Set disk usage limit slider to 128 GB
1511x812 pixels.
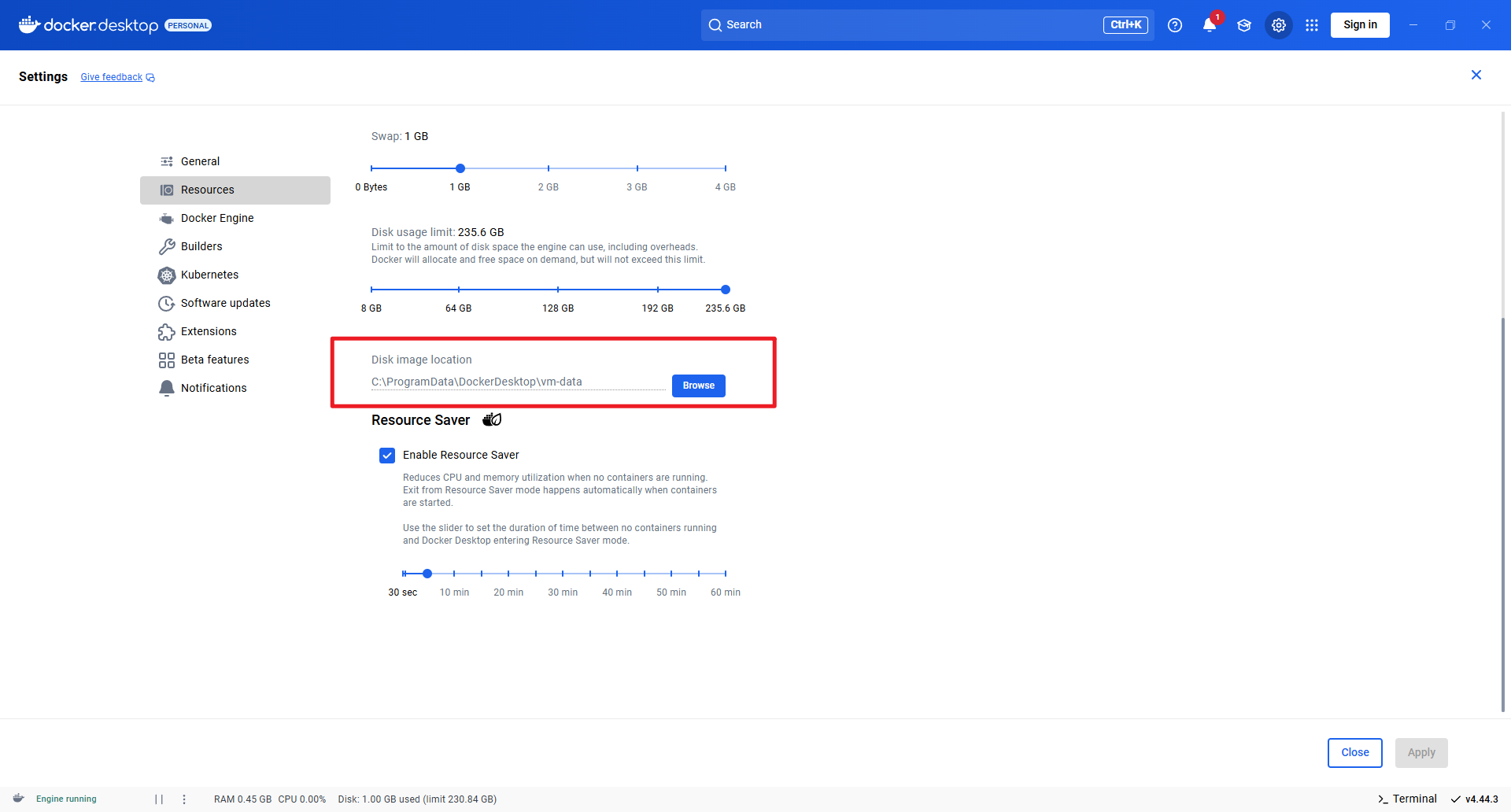(558, 290)
